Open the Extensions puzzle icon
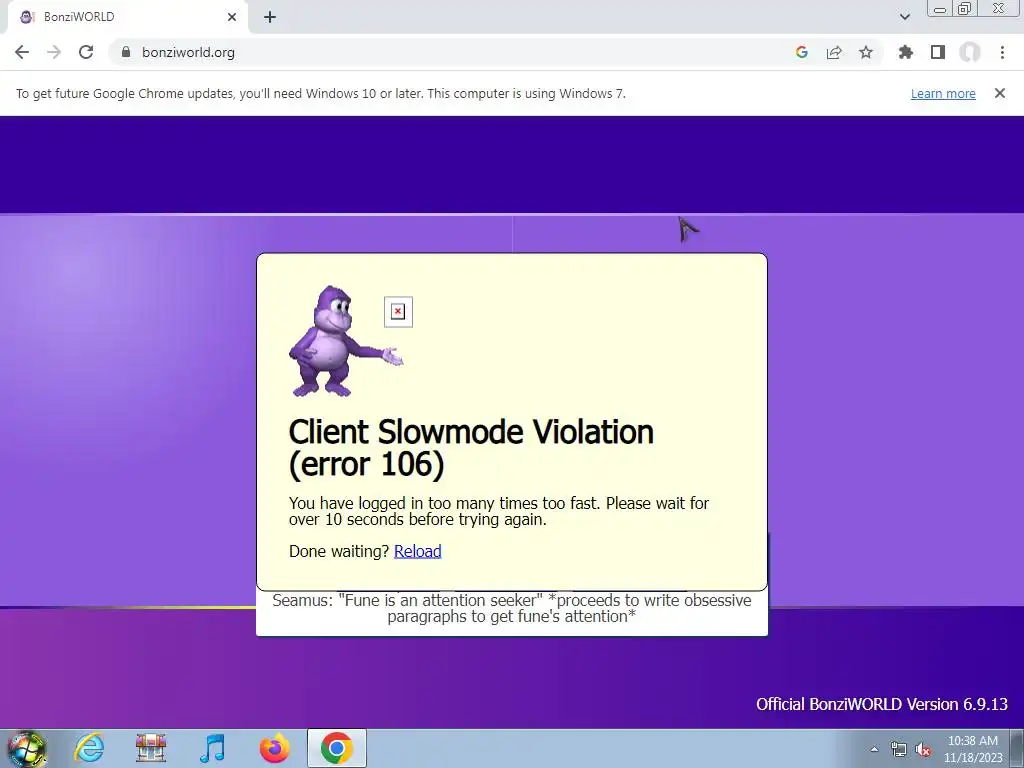1024x768 pixels. pos(906,52)
